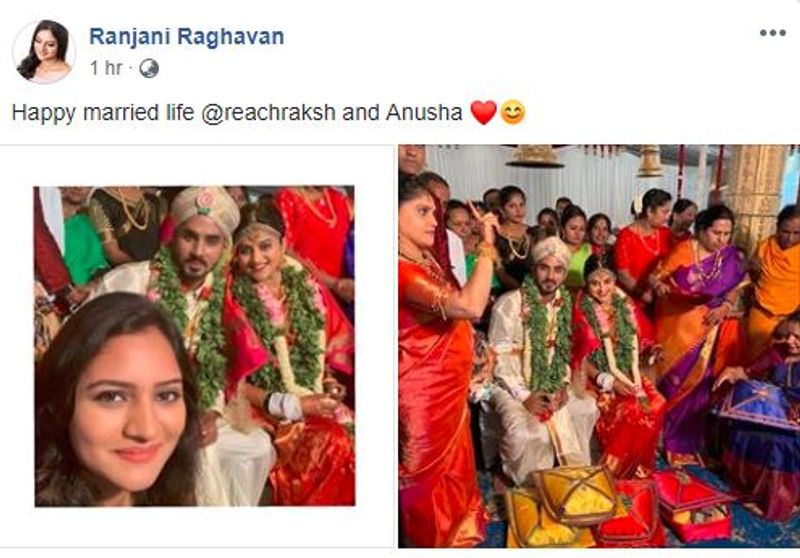Open the right wedding ceremony photo
The image size is (800, 558).
599,346
